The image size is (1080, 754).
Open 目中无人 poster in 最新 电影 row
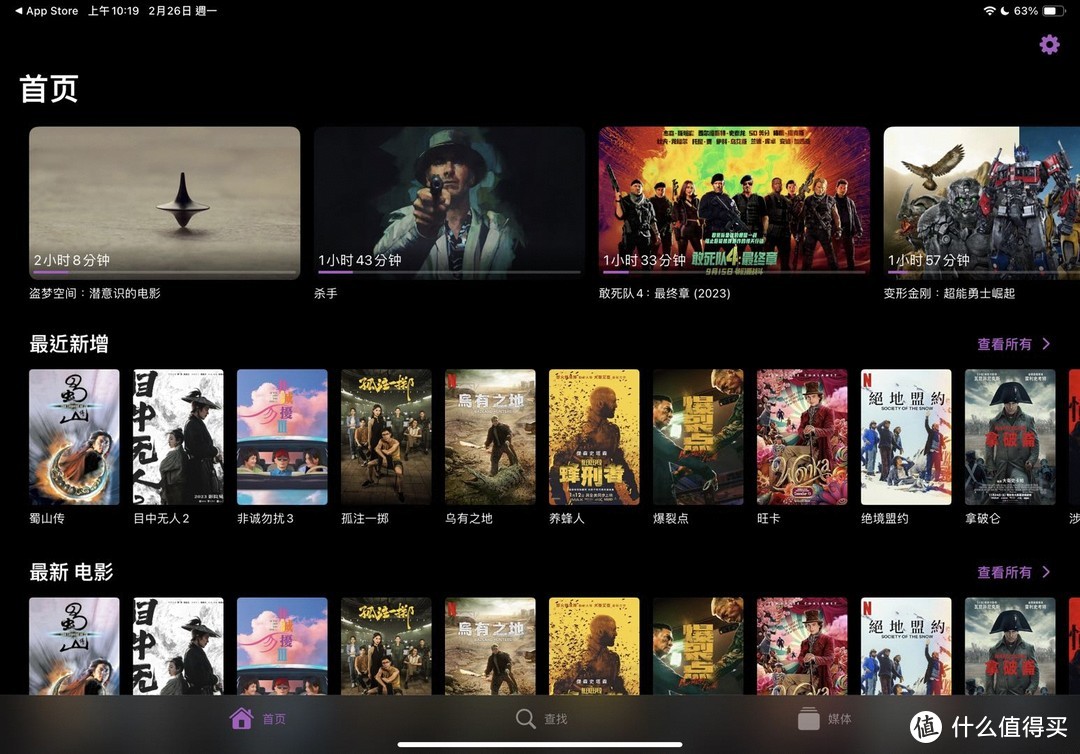click(x=178, y=646)
